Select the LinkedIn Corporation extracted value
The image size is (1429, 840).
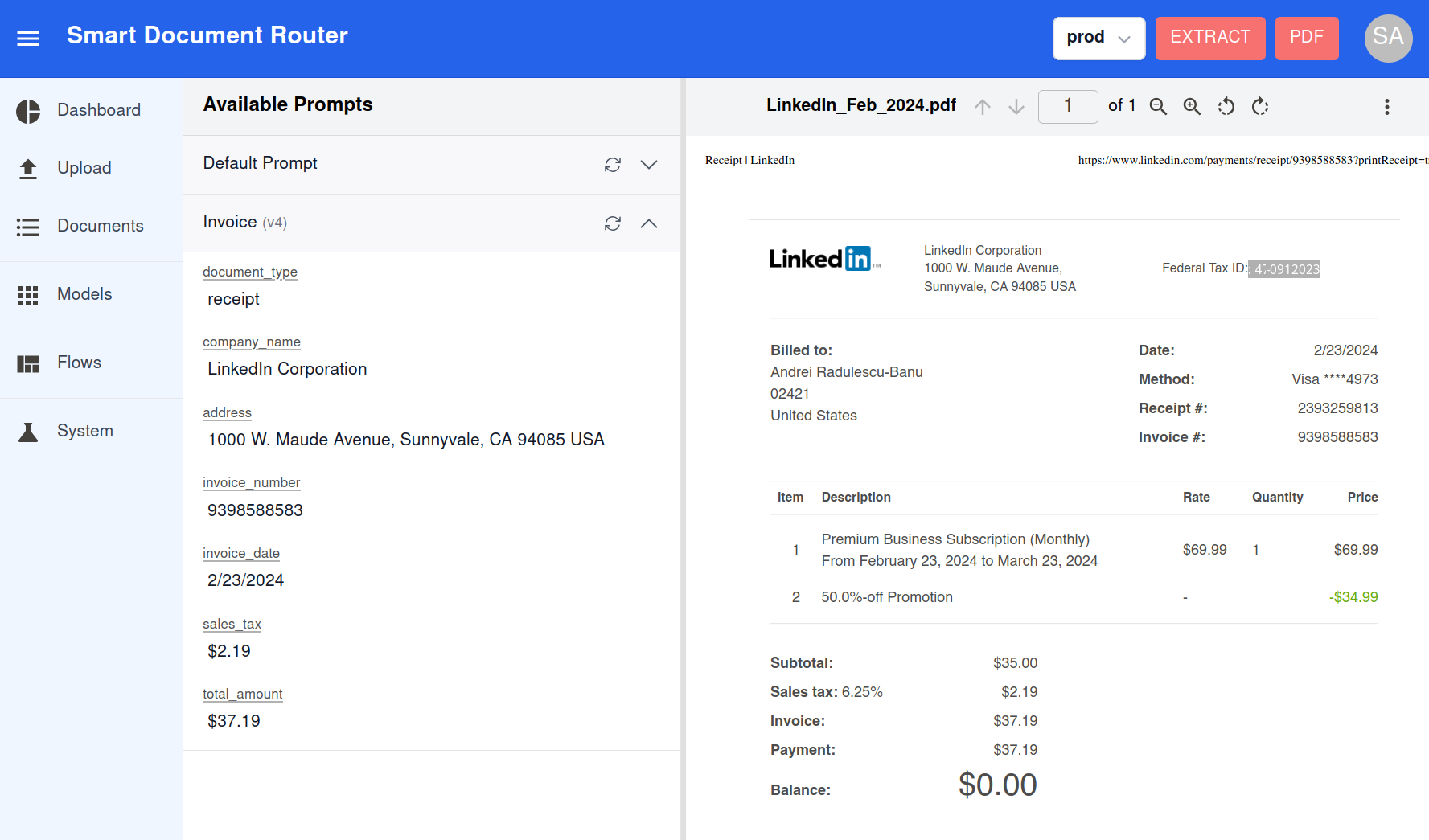tap(287, 369)
